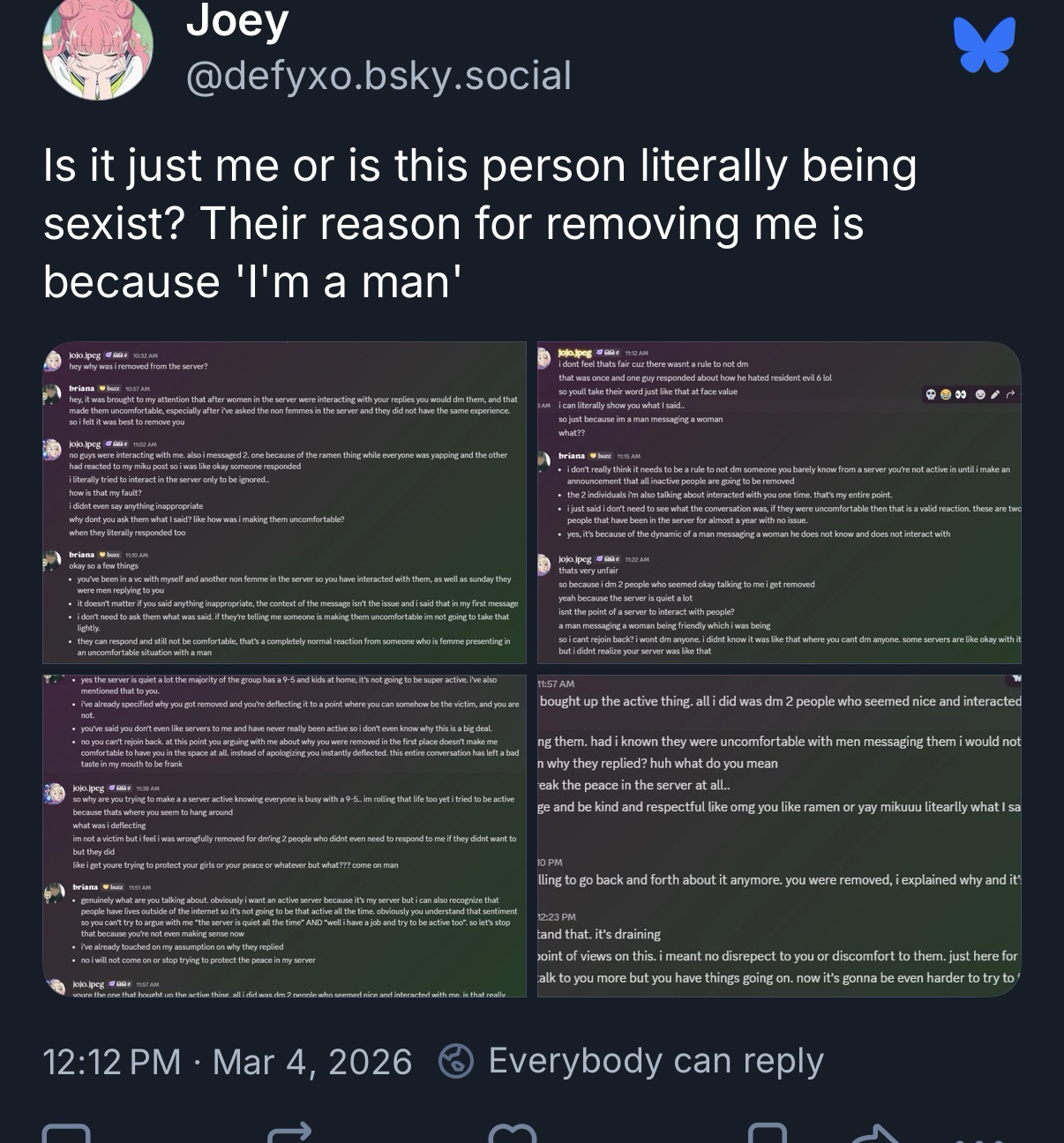The height and width of the screenshot is (1143, 1064).
Task: Click the bookmark icon below the post
Action: point(767,1133)
